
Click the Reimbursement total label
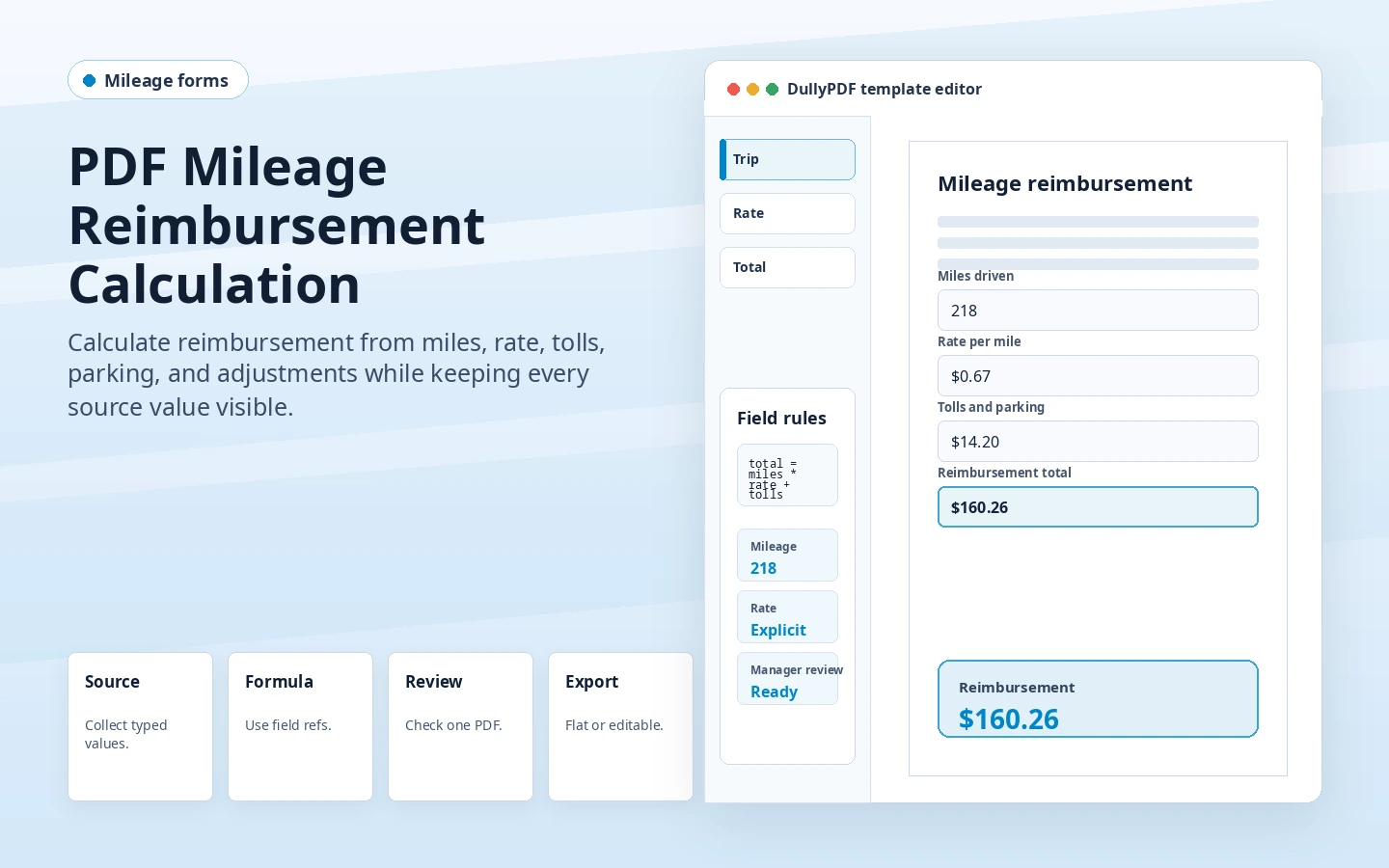(1004, 473)
